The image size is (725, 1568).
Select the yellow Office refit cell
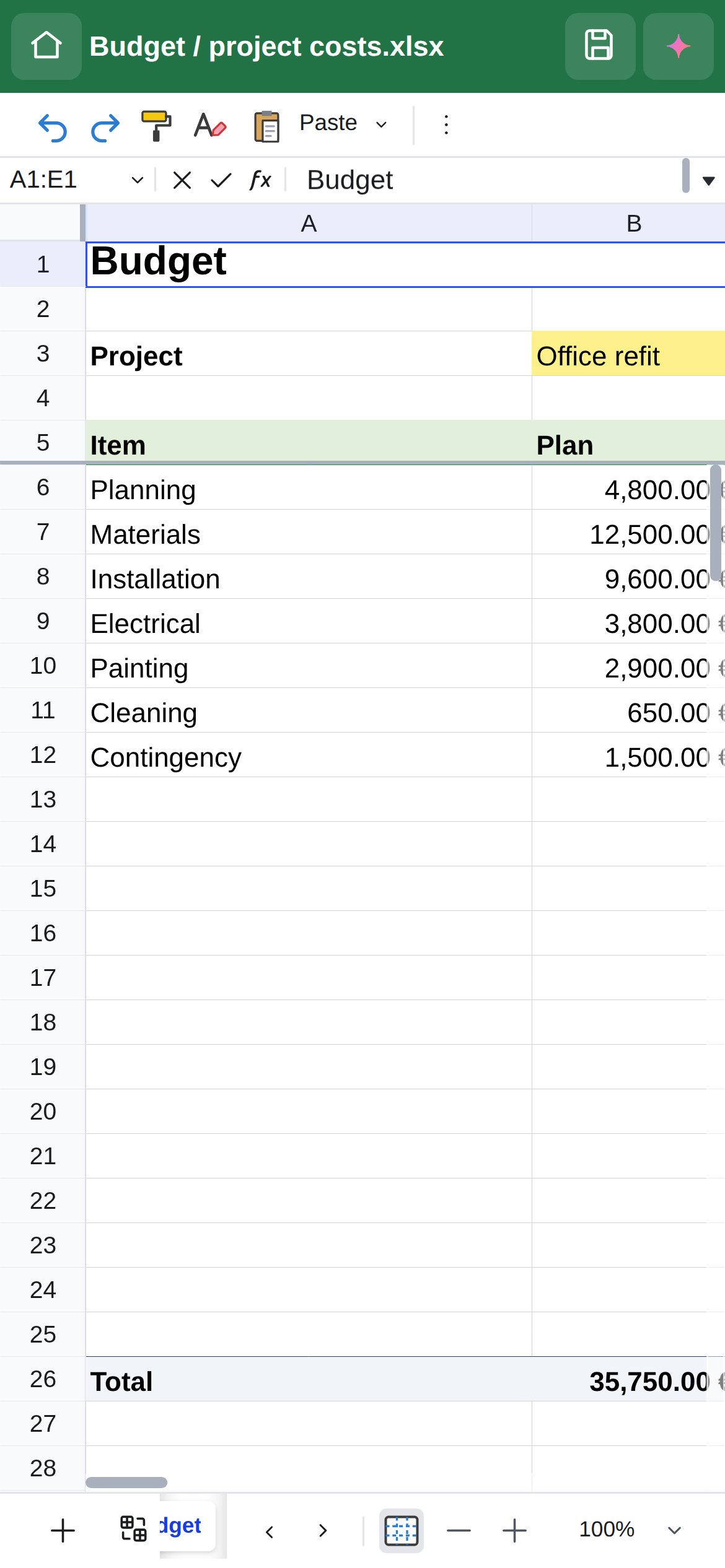click(x=628, y=354)
